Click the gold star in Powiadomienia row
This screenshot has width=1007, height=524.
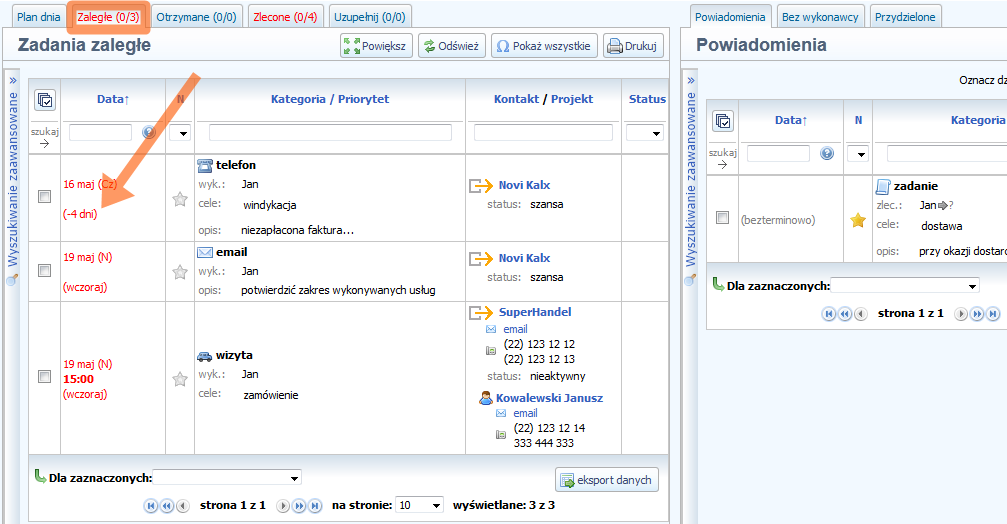coord(857,220)
